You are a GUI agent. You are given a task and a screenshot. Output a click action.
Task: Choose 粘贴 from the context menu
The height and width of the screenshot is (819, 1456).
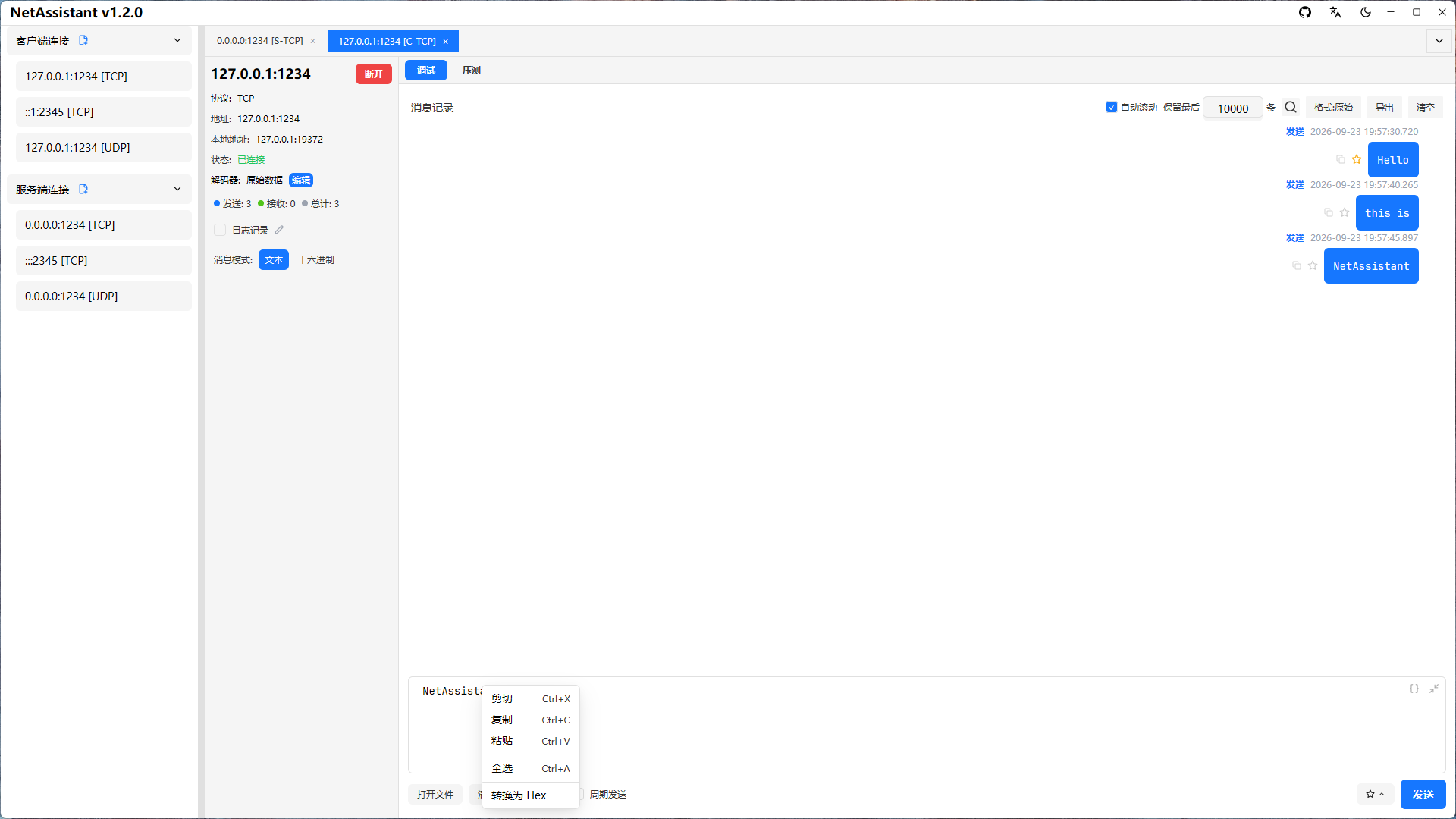(x=531, y=741)
